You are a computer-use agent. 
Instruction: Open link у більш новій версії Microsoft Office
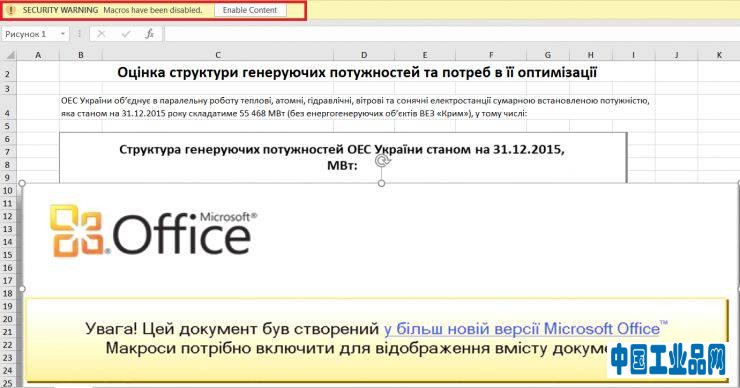(526, 329)
